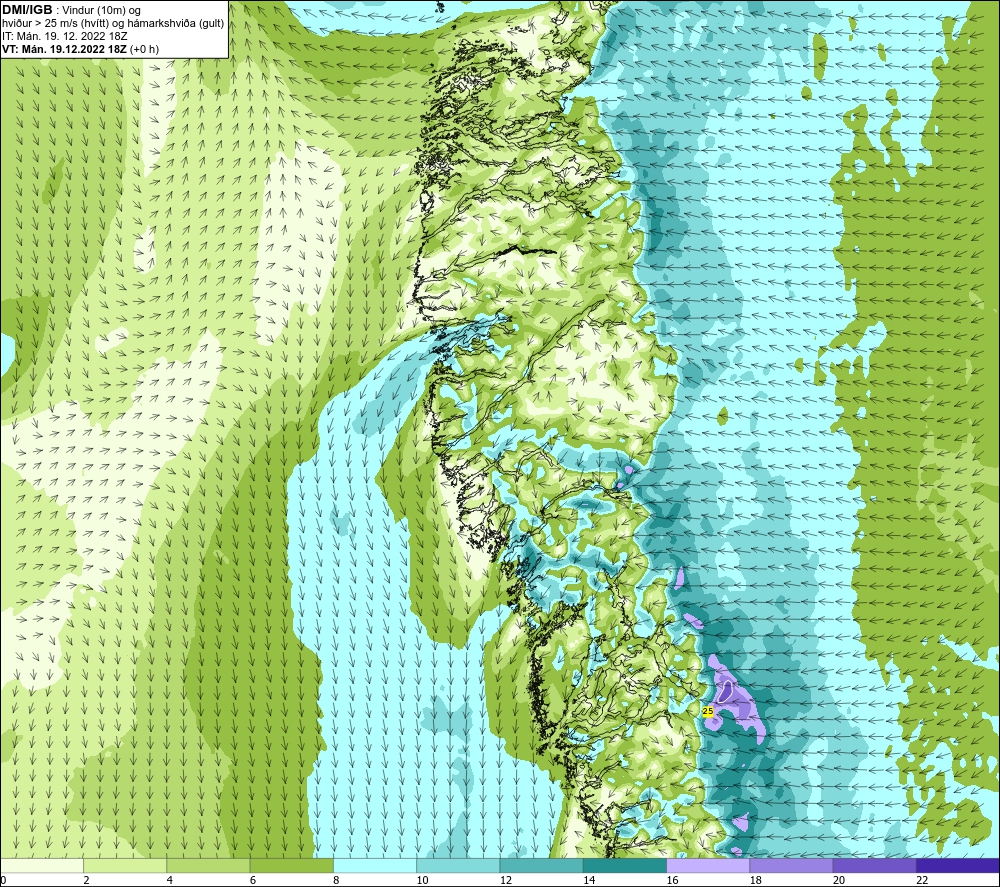
Task: Click the legend scale label "20"
Action: pos(839,880)
